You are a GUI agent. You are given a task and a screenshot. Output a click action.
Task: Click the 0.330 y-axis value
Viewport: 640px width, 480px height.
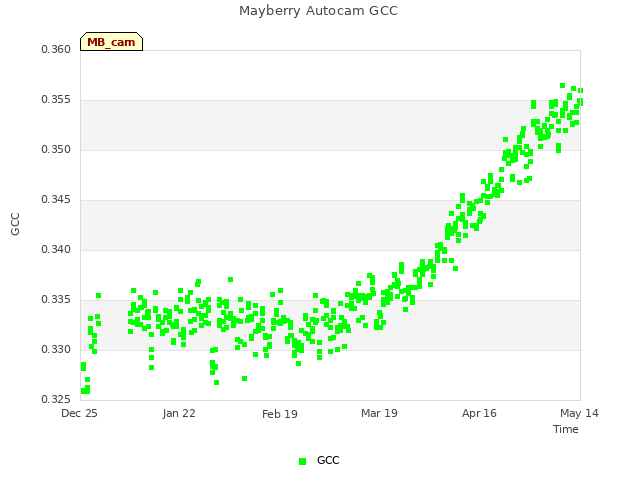point(56,350)
